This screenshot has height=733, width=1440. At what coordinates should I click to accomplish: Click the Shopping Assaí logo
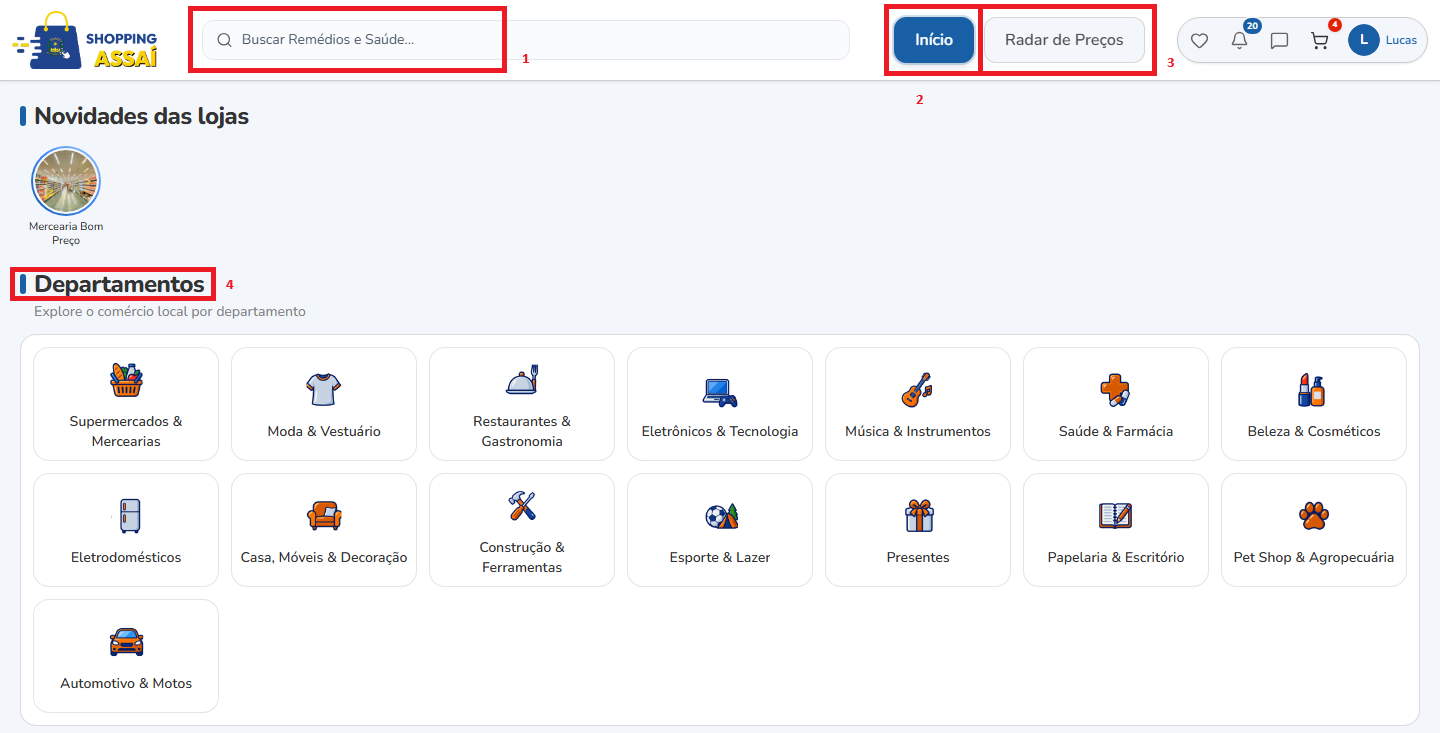click(86, 40)
